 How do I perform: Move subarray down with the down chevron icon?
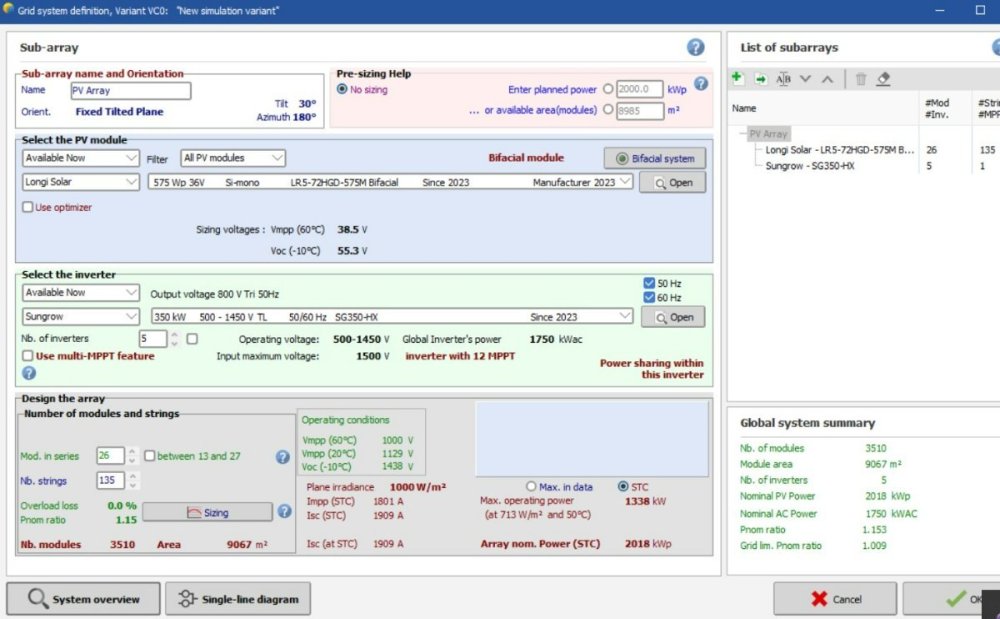(805, 79)
